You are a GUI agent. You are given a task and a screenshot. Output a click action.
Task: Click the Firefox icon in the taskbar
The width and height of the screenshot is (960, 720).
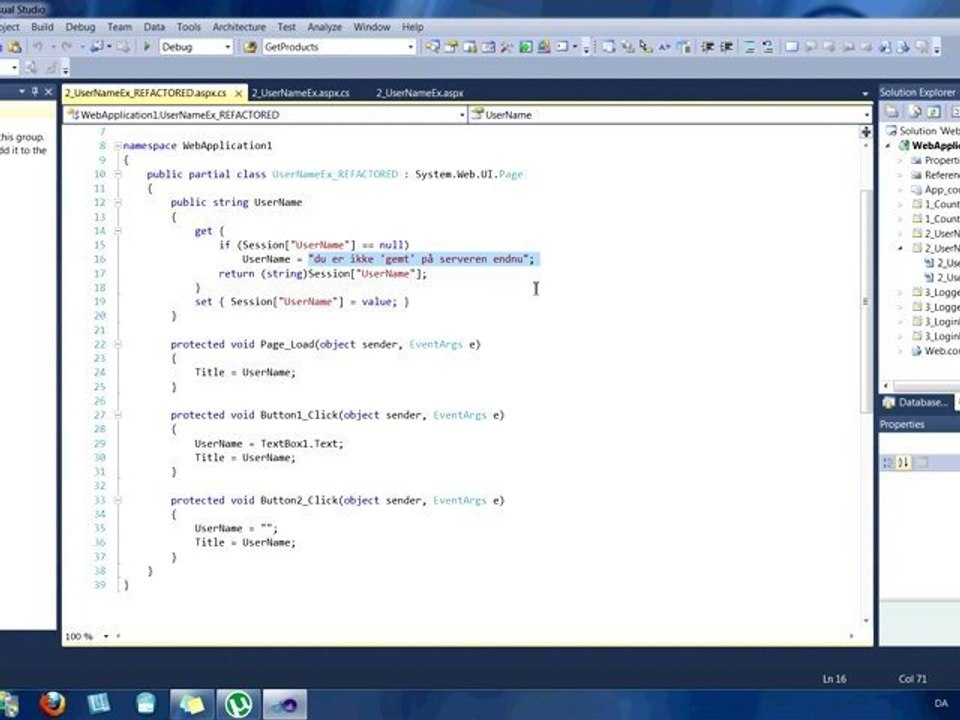52,704
